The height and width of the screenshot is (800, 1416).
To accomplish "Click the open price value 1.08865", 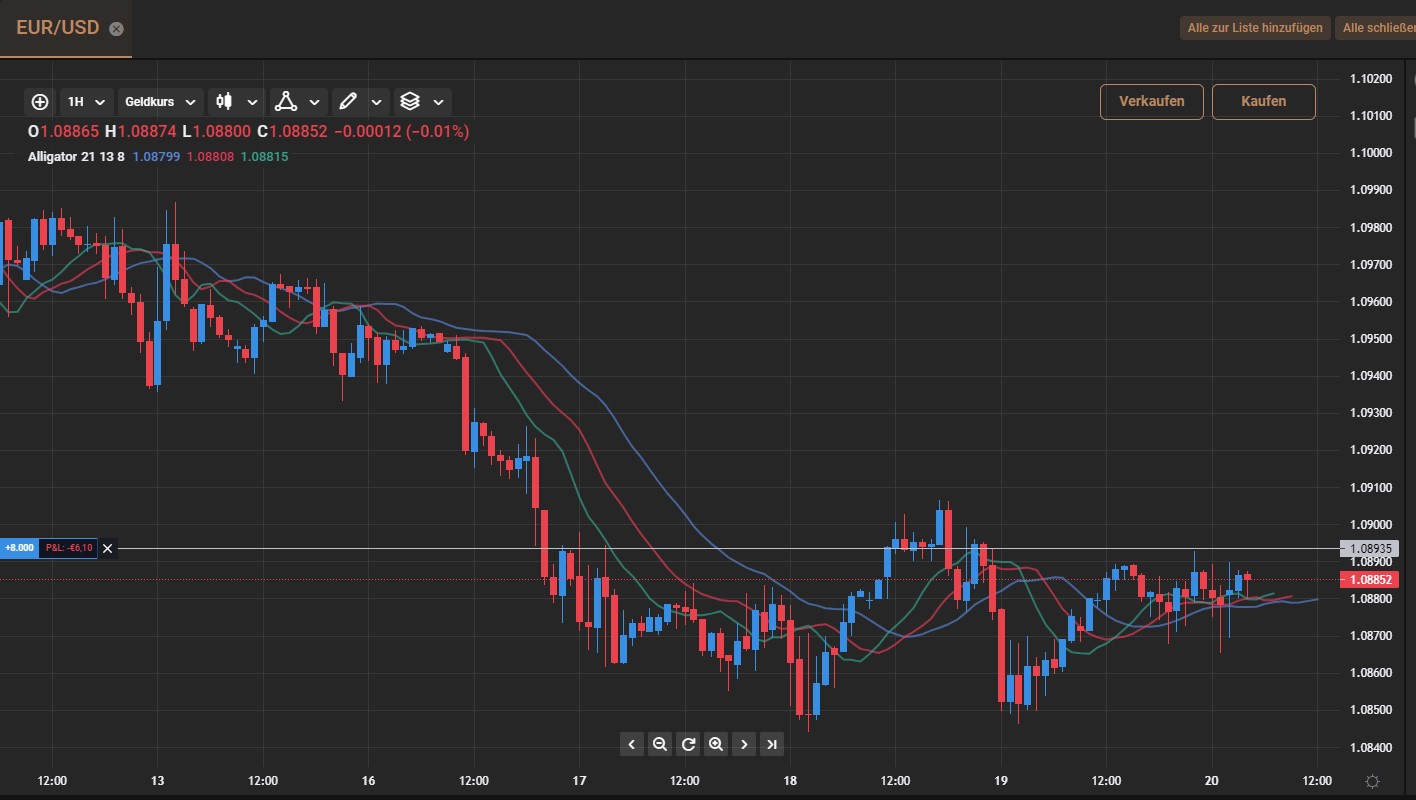I will pos(71,132).
